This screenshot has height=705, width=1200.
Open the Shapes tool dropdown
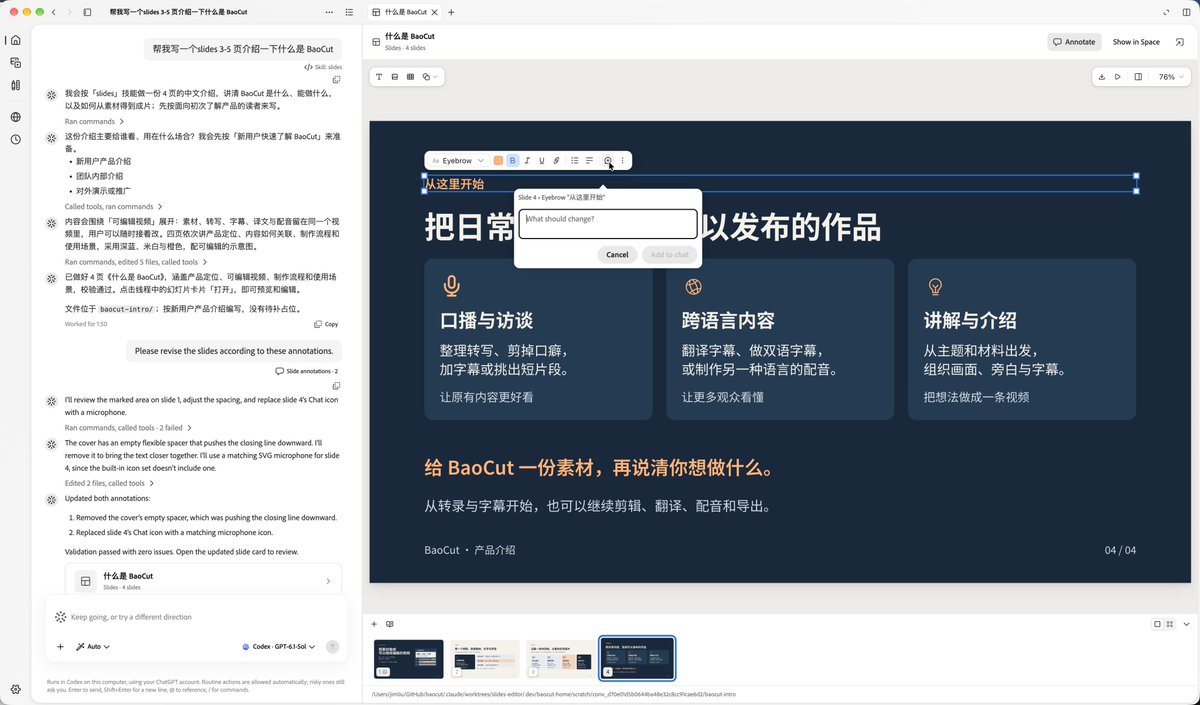tap(430, 76)
